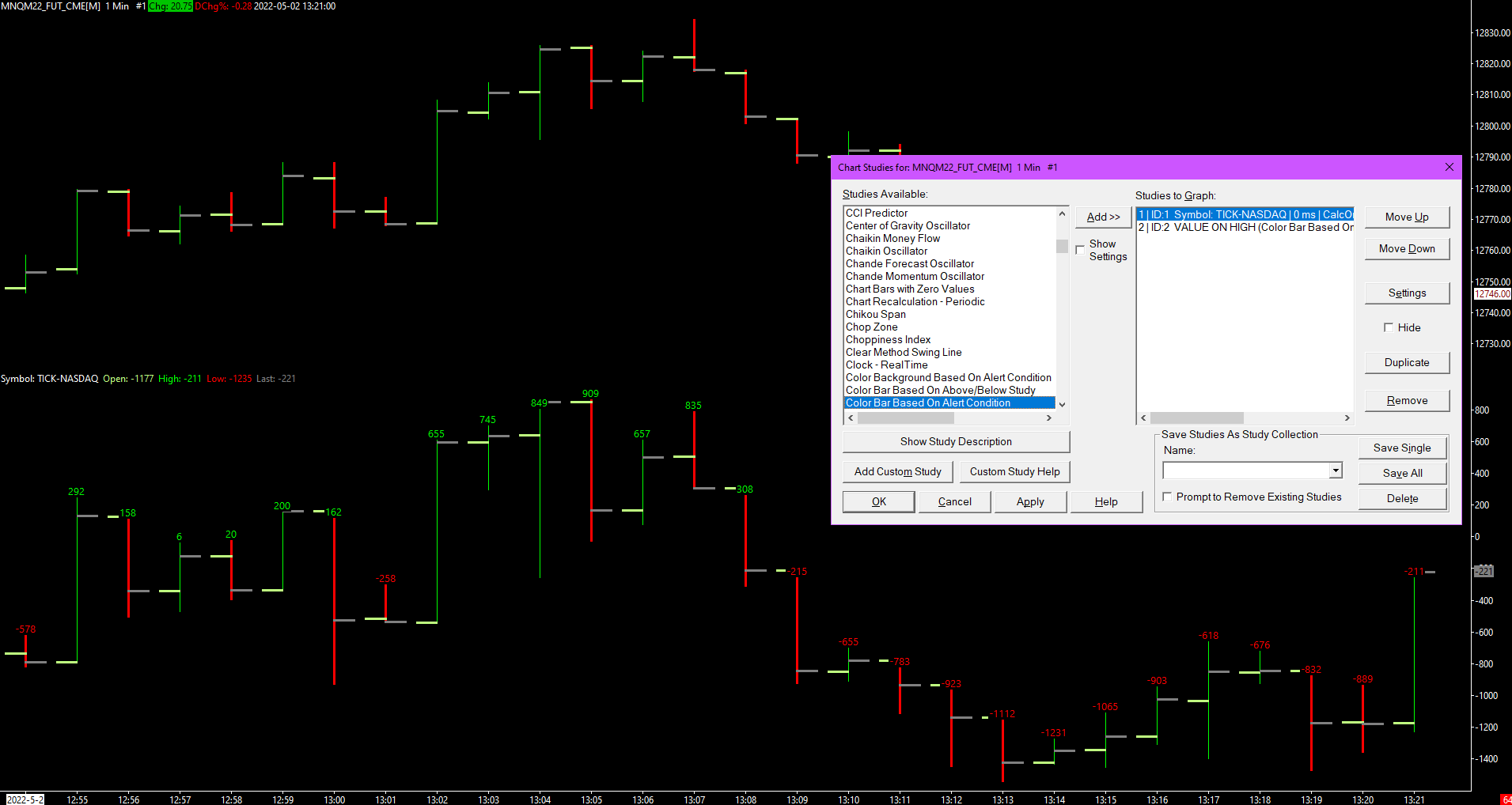Open the study collection Name dropdown
Screen dimensions: 1512x805
[x=1336, y=471]
